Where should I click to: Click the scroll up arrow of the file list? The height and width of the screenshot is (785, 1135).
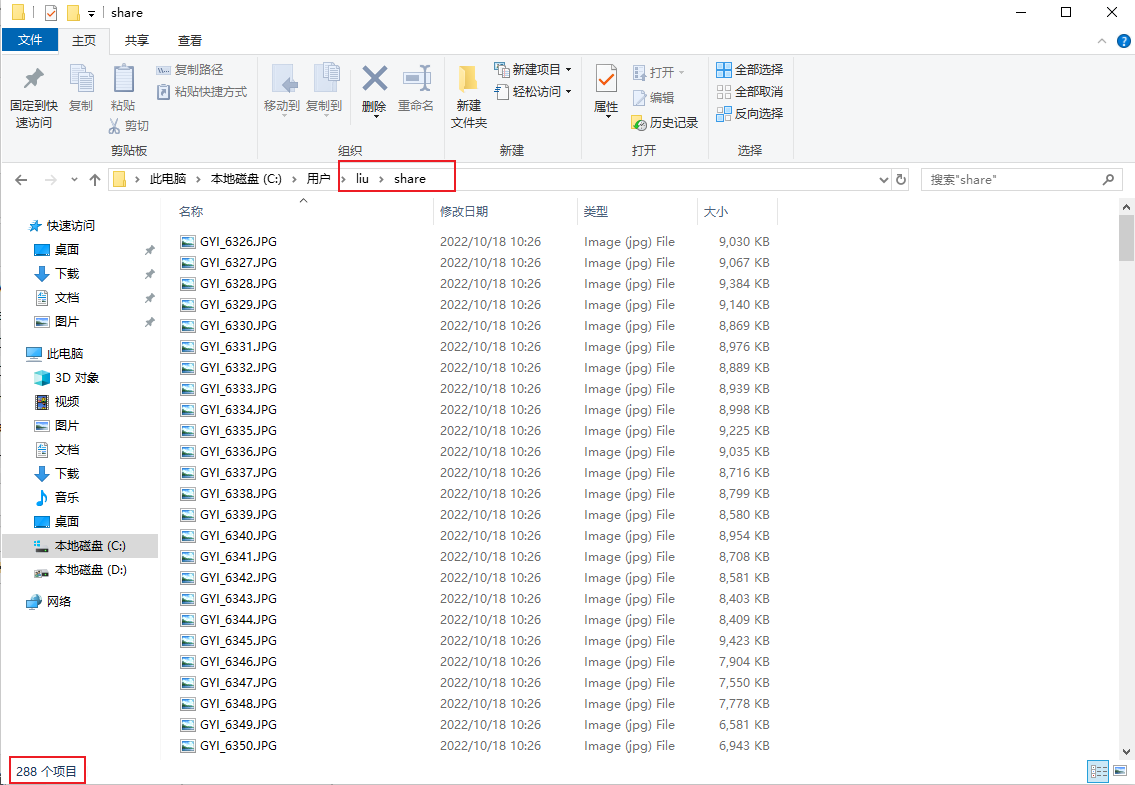click(x=1126, y=207)
